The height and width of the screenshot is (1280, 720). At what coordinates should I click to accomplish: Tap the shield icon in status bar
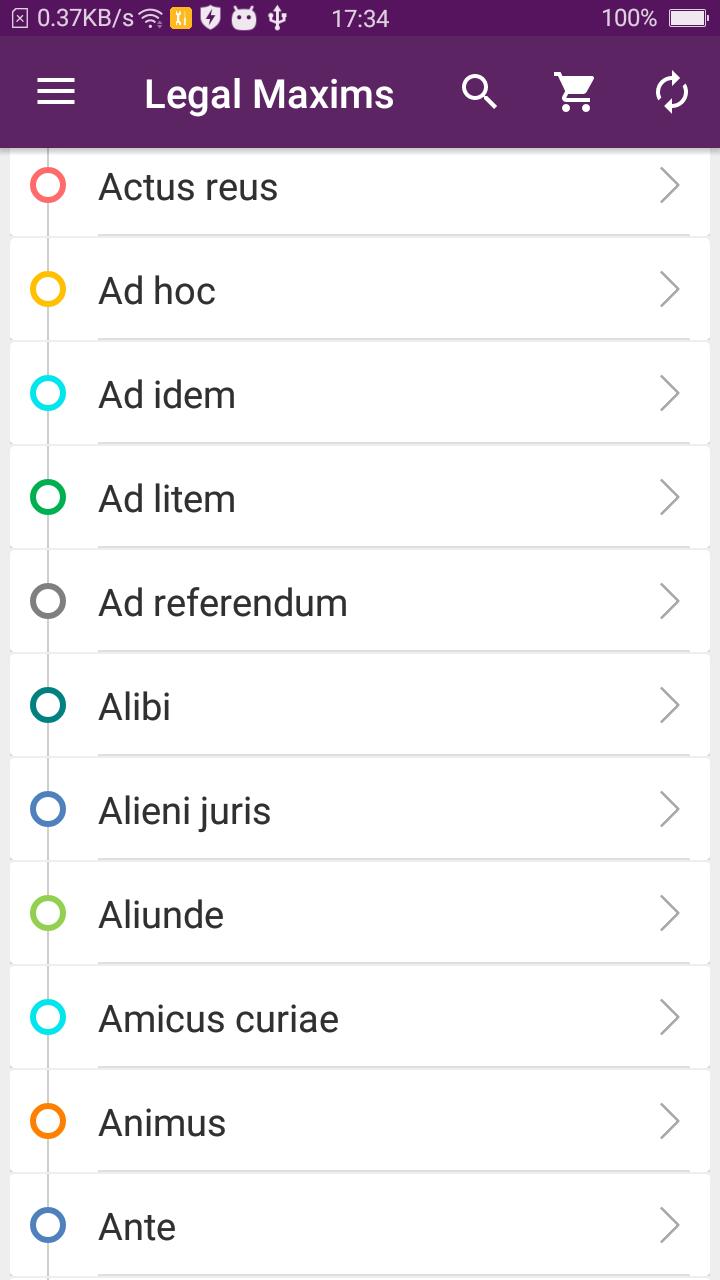pos(210,18)
